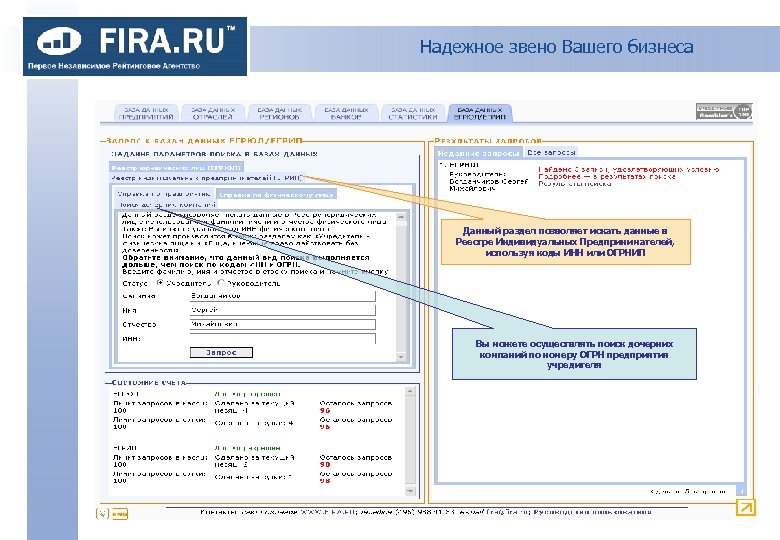Click the first green tariff link in Состояние счета
Screen dimensions: 780x540
tap(247, 394)
